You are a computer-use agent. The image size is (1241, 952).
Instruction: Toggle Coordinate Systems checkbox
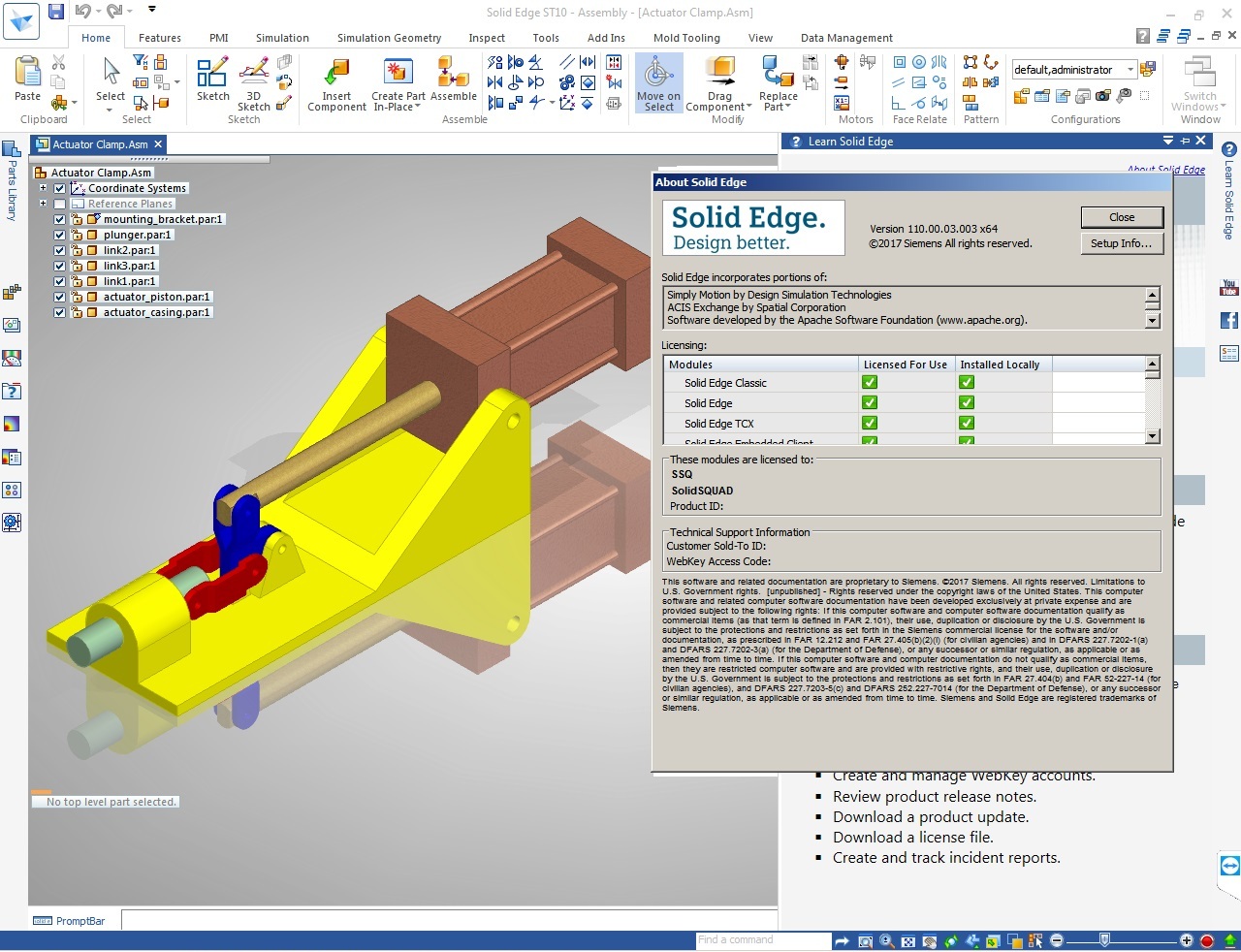(60, 188)
